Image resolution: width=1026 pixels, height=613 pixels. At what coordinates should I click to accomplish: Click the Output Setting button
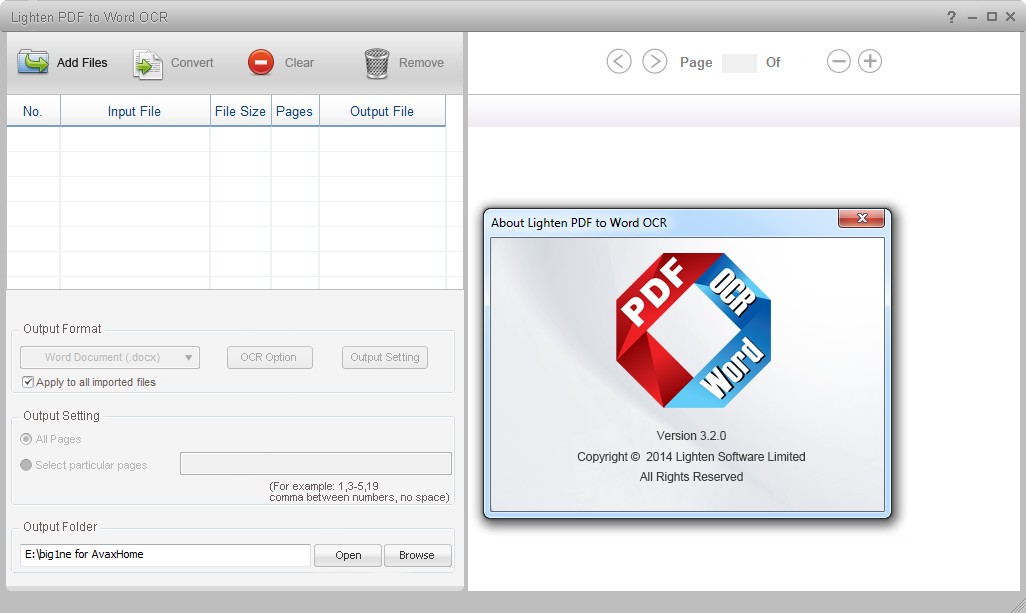pyautogui.click(x=385, y=357)
